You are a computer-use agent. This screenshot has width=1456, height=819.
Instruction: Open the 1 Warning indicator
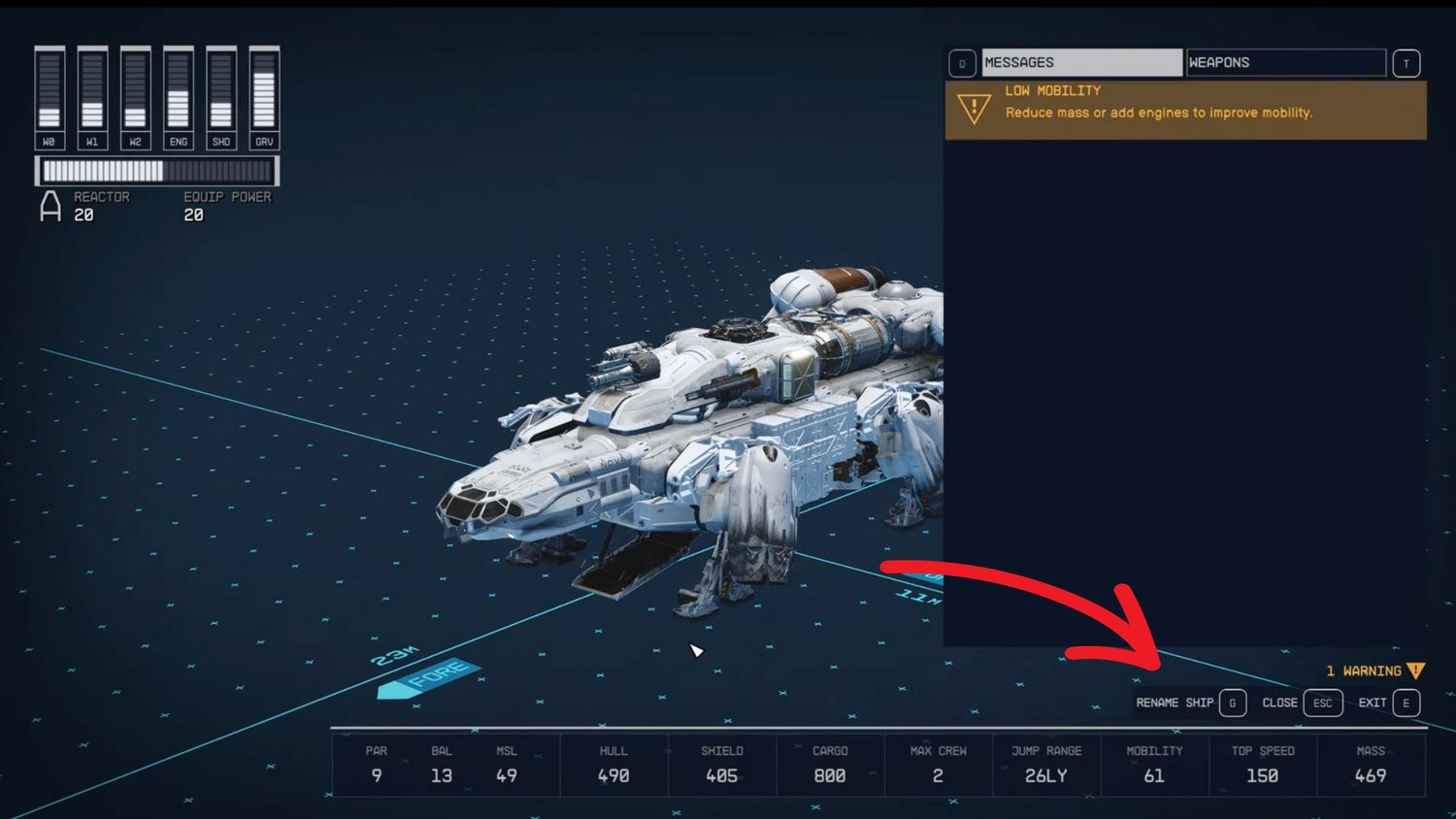[x=1374, y=671]
